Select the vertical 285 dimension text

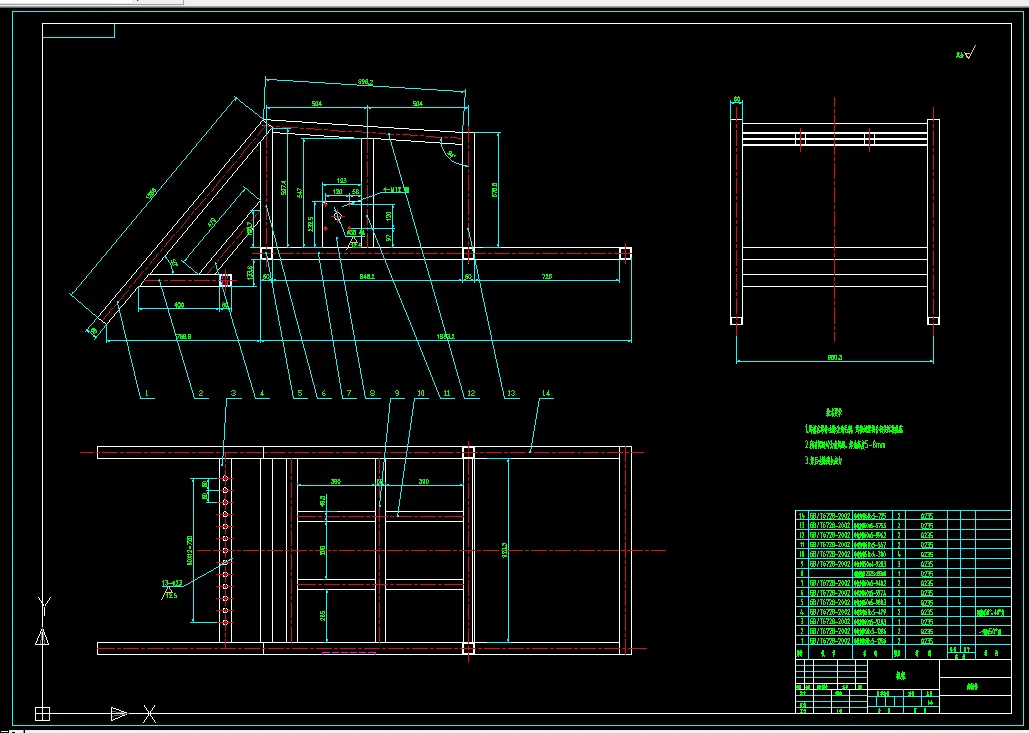click(x=322, y=616)
